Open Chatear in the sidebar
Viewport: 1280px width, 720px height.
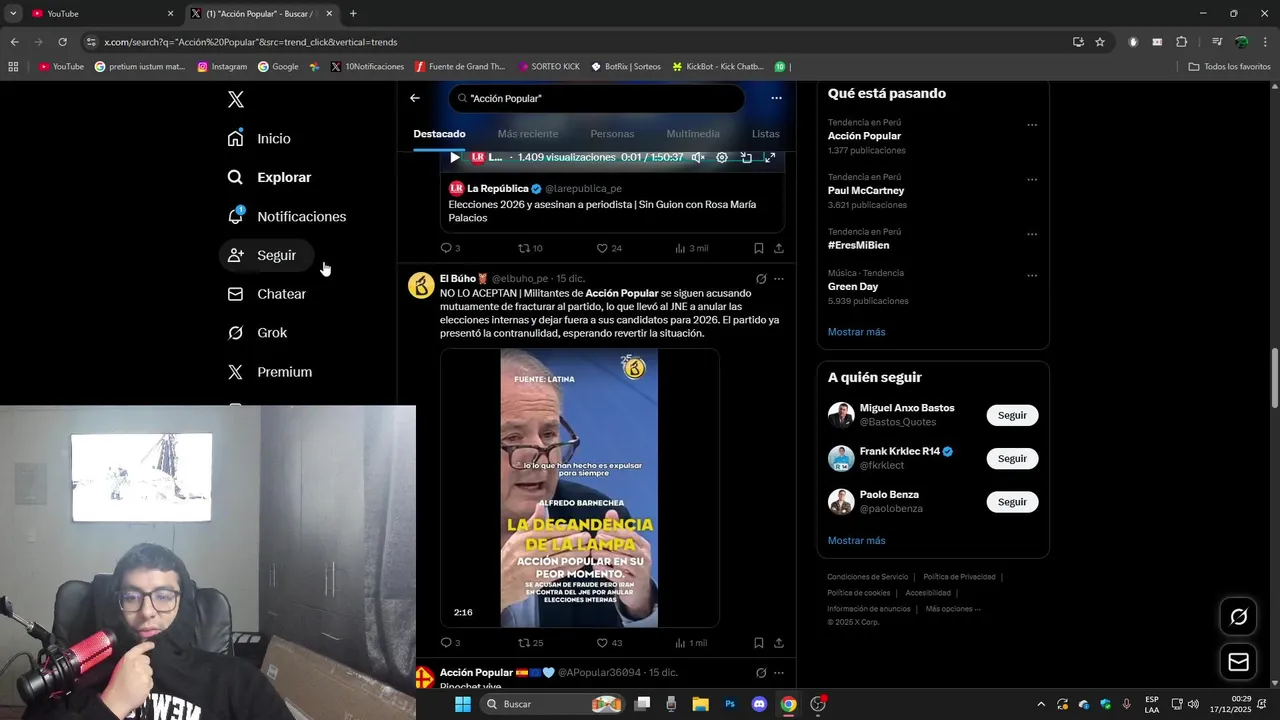(267, 294)
